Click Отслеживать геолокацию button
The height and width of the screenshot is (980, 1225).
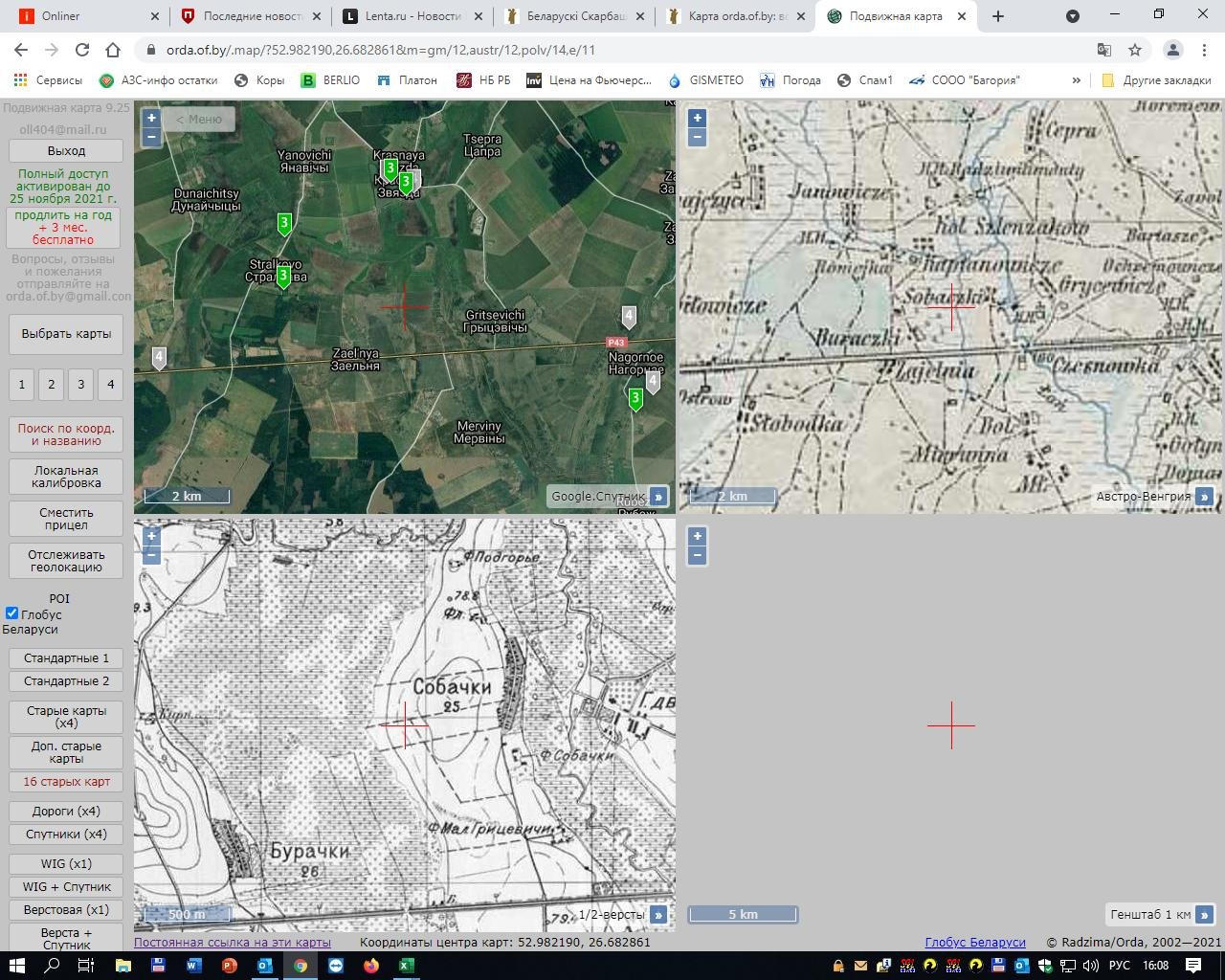point(66,561)
